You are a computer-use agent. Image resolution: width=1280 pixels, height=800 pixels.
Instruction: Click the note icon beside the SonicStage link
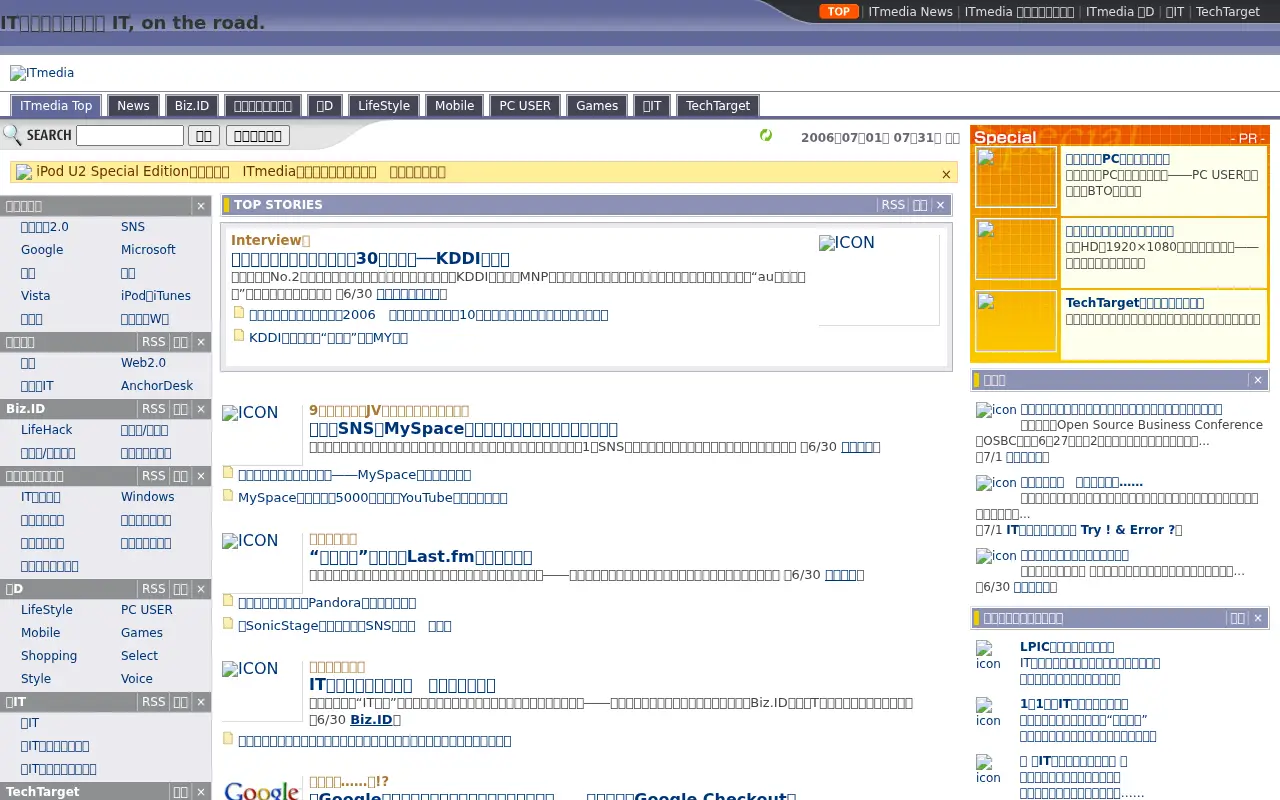coord(228,623)
